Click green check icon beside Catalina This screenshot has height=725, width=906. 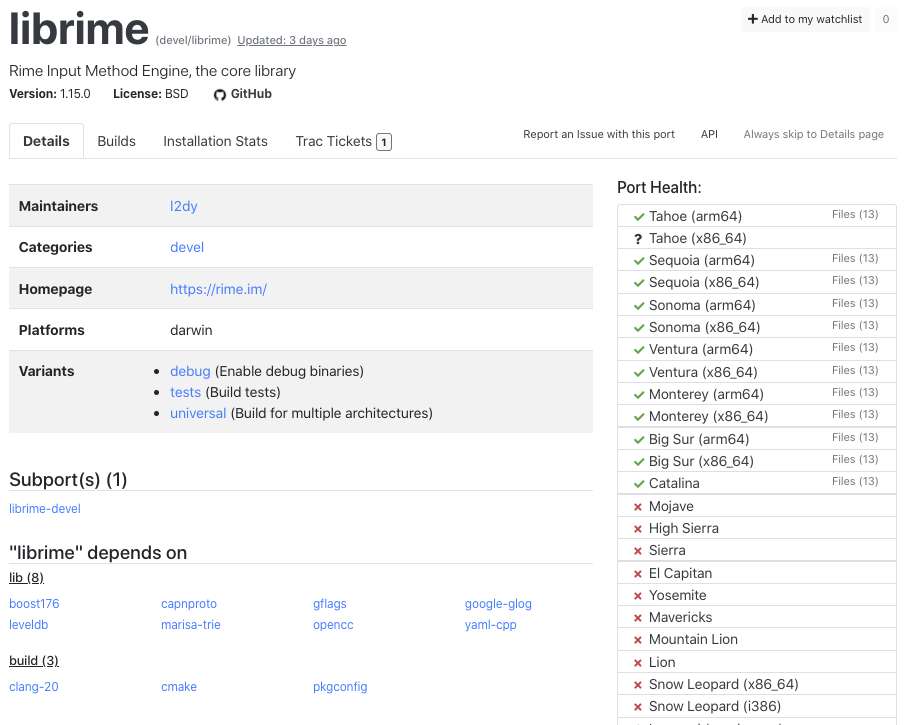(x=638, y=484)
